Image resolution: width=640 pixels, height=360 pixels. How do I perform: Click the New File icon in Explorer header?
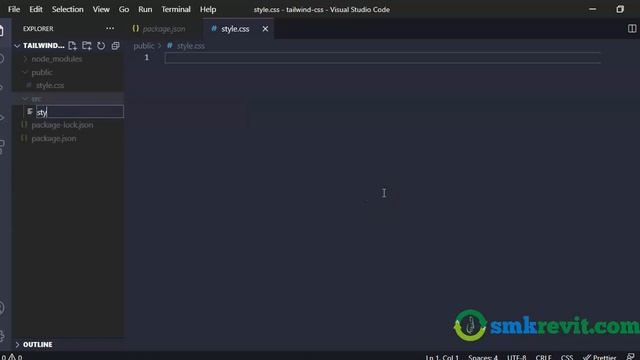coord(72,46)
